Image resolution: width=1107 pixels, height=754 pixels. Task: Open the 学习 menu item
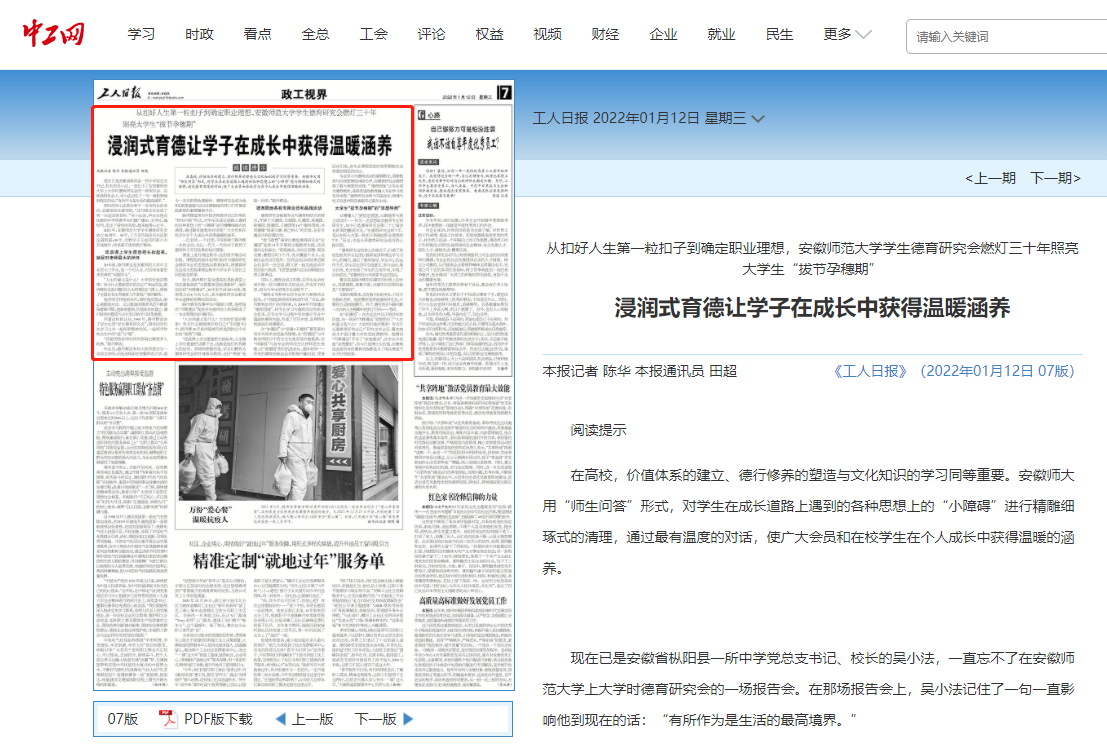point(141,34)
